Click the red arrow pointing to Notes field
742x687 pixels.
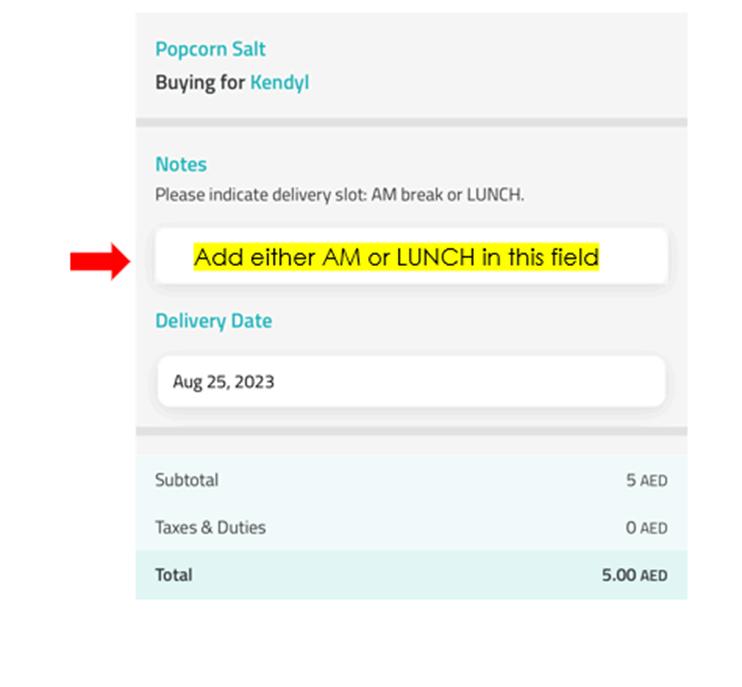99,261
